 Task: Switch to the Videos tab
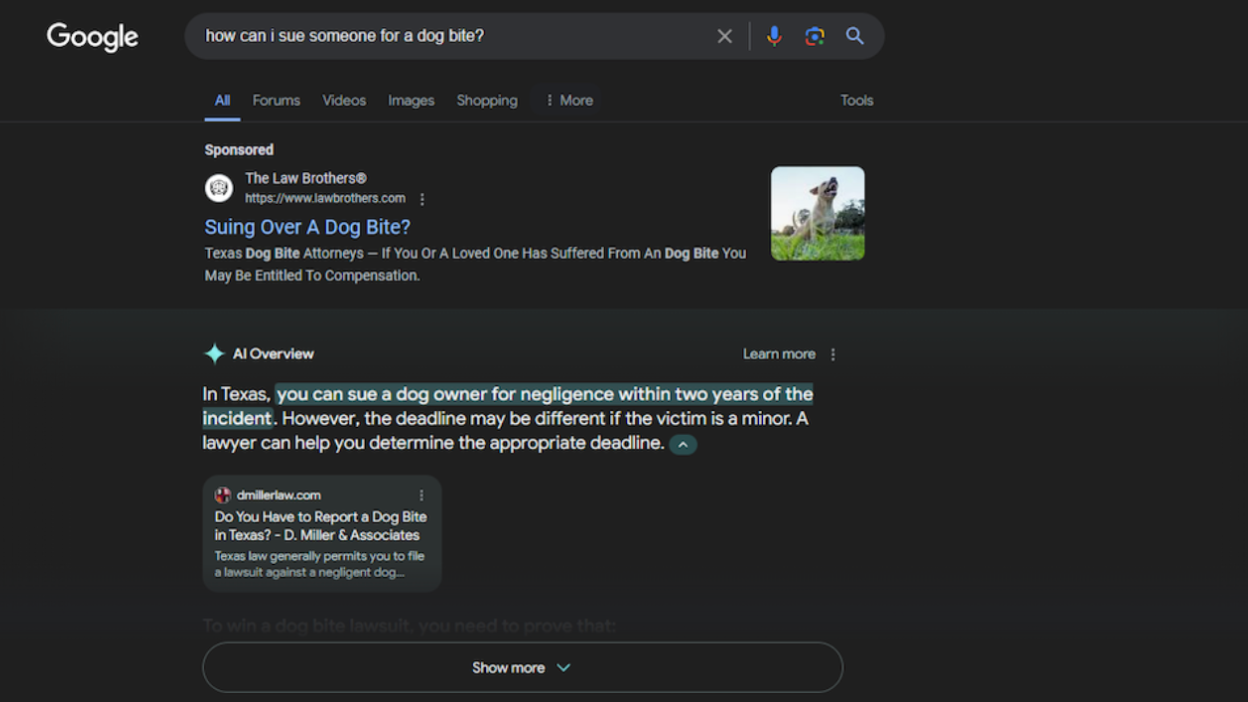(344, 100)
